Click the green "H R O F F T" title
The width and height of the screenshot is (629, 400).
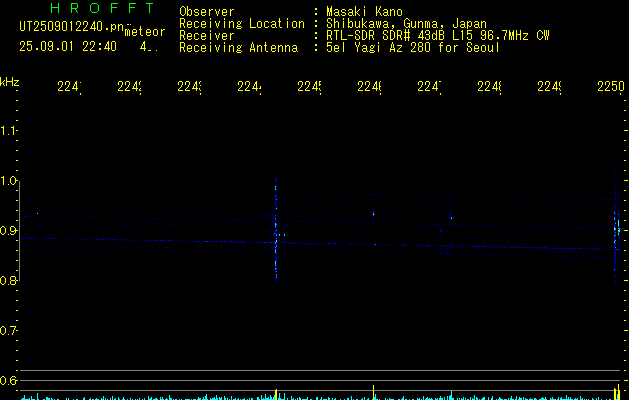pos(102,8)
